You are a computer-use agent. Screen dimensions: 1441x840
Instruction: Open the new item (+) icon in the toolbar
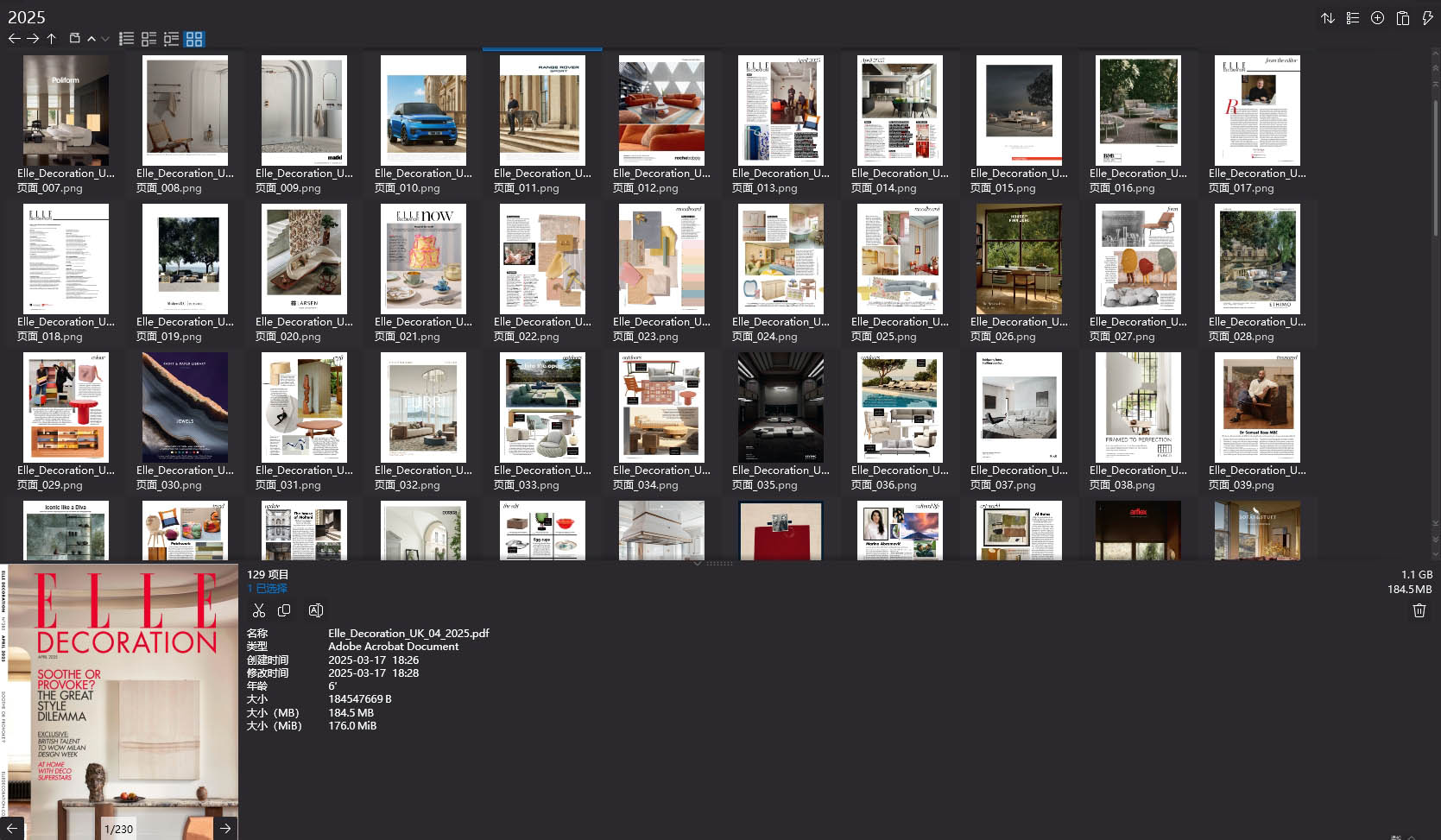pyautogui.click(x=1377, y=17)
